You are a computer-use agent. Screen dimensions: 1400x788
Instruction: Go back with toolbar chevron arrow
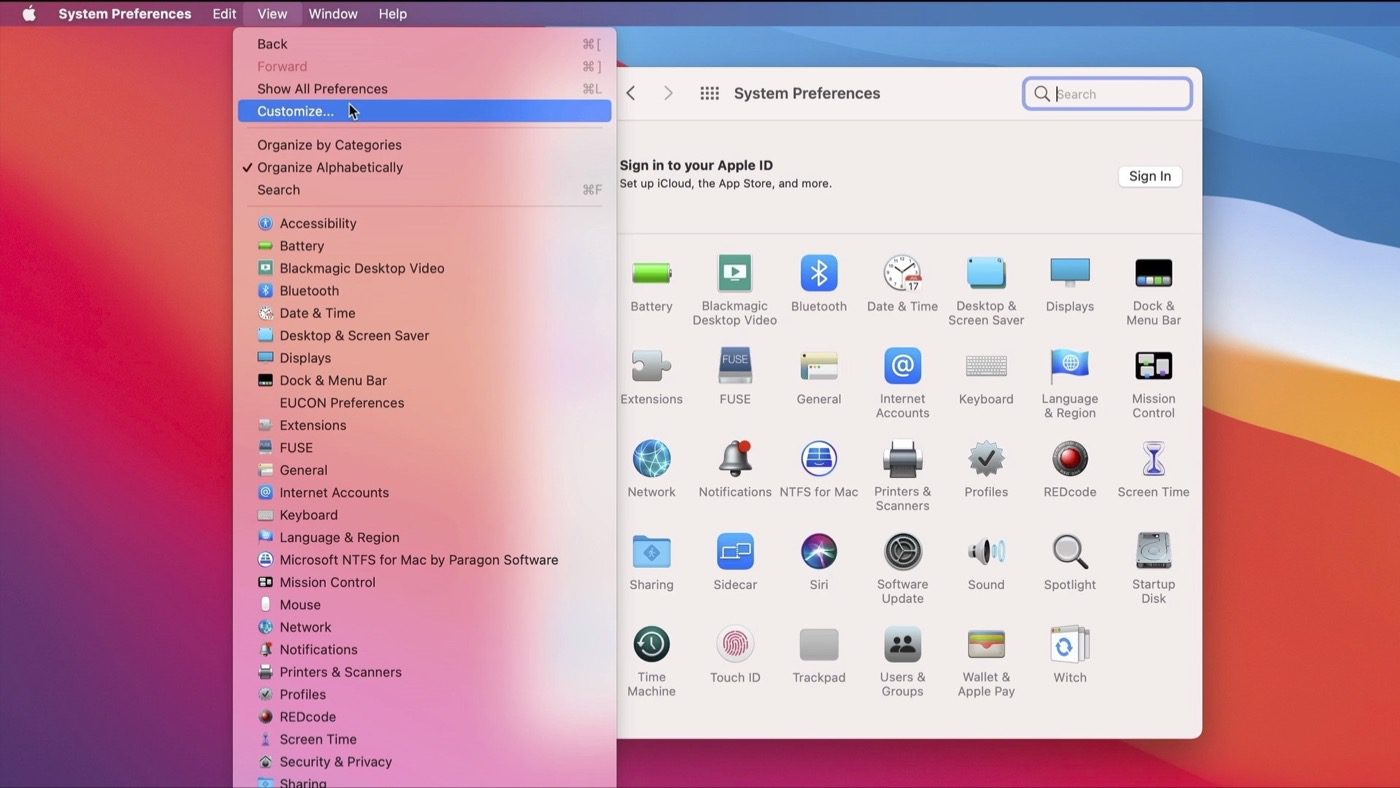click(x=631, y=93)
